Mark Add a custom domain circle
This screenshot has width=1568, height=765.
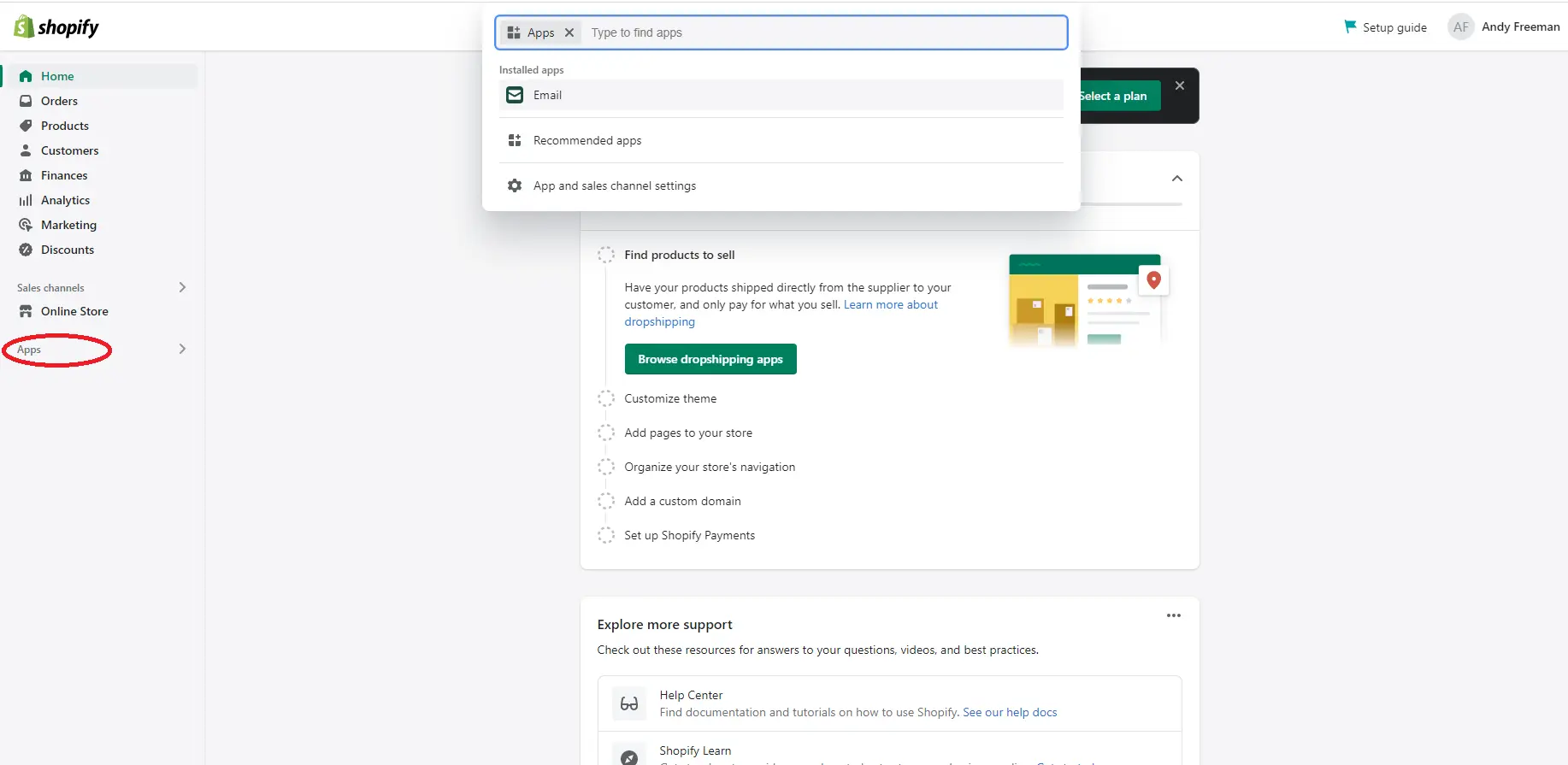tap(606, 501)
